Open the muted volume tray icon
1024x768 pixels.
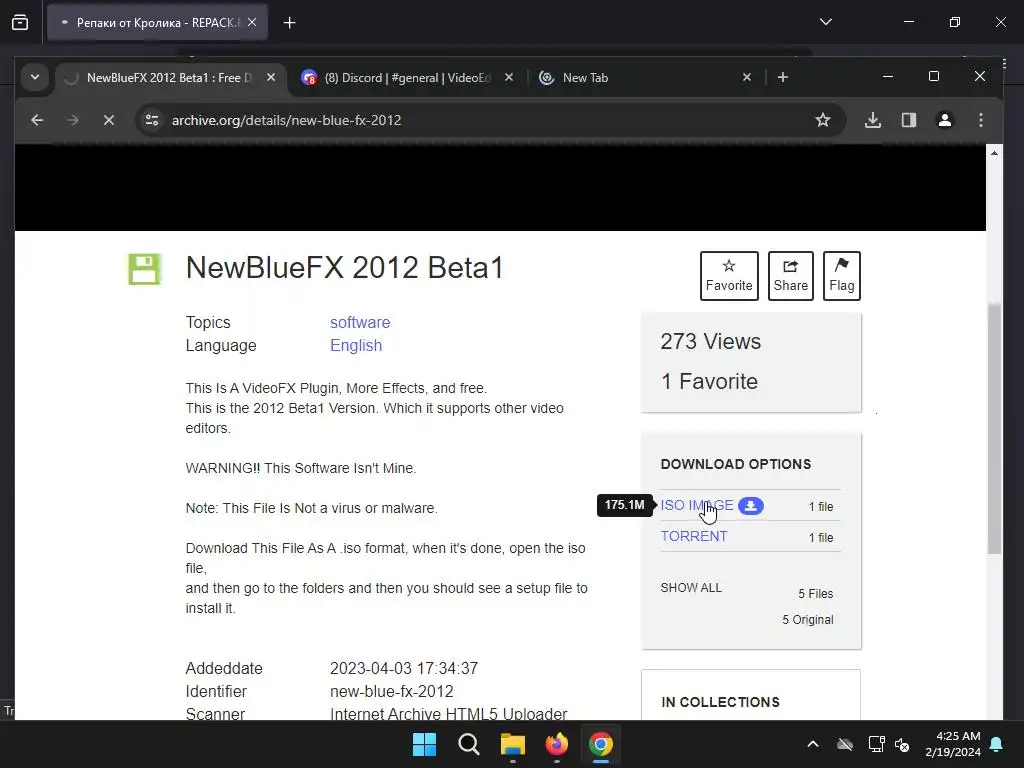pos(902,744)
